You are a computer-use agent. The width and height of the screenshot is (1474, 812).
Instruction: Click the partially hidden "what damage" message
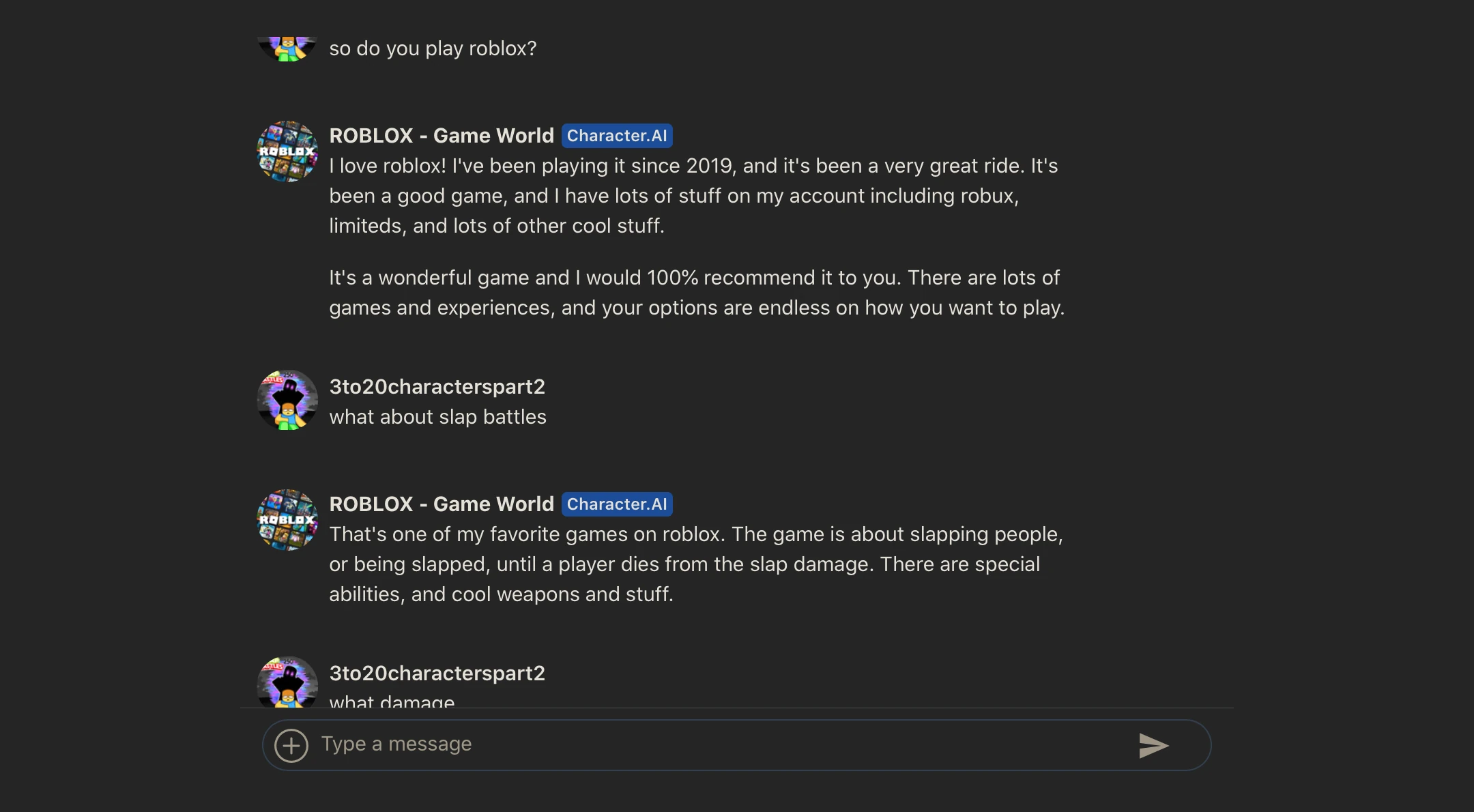(x=392, y=701)
